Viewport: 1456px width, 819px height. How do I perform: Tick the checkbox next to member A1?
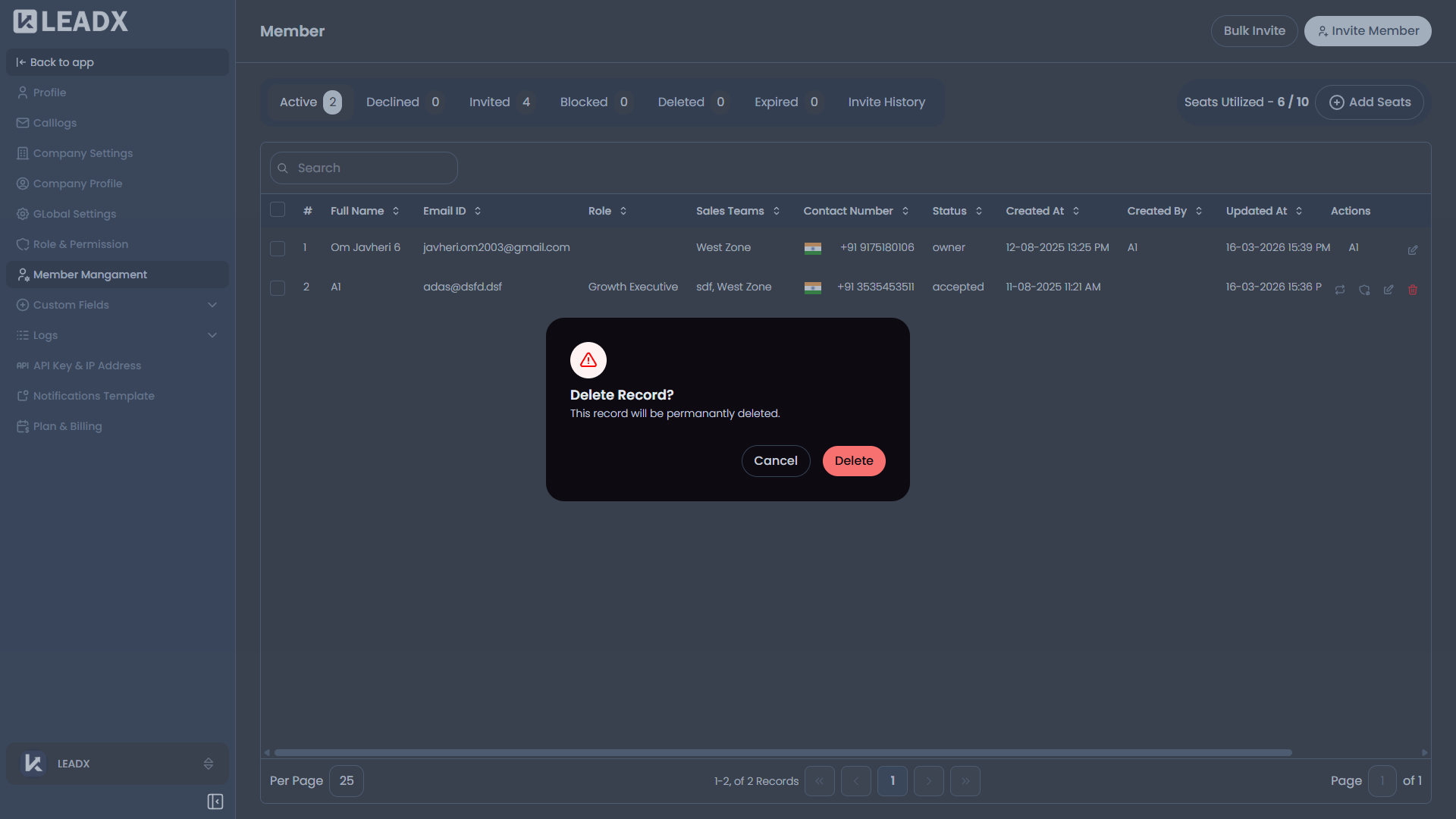pyautogui.click(x=278, y=287)
